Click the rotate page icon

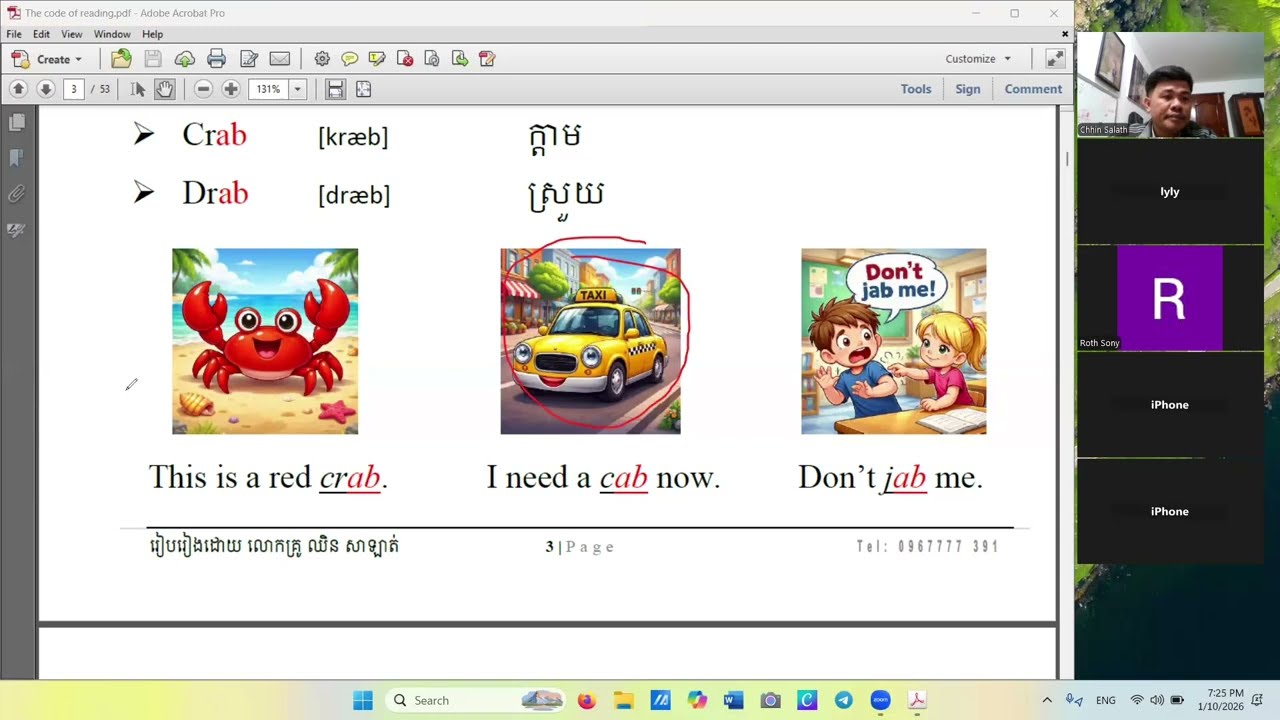(x=432, y=59)
